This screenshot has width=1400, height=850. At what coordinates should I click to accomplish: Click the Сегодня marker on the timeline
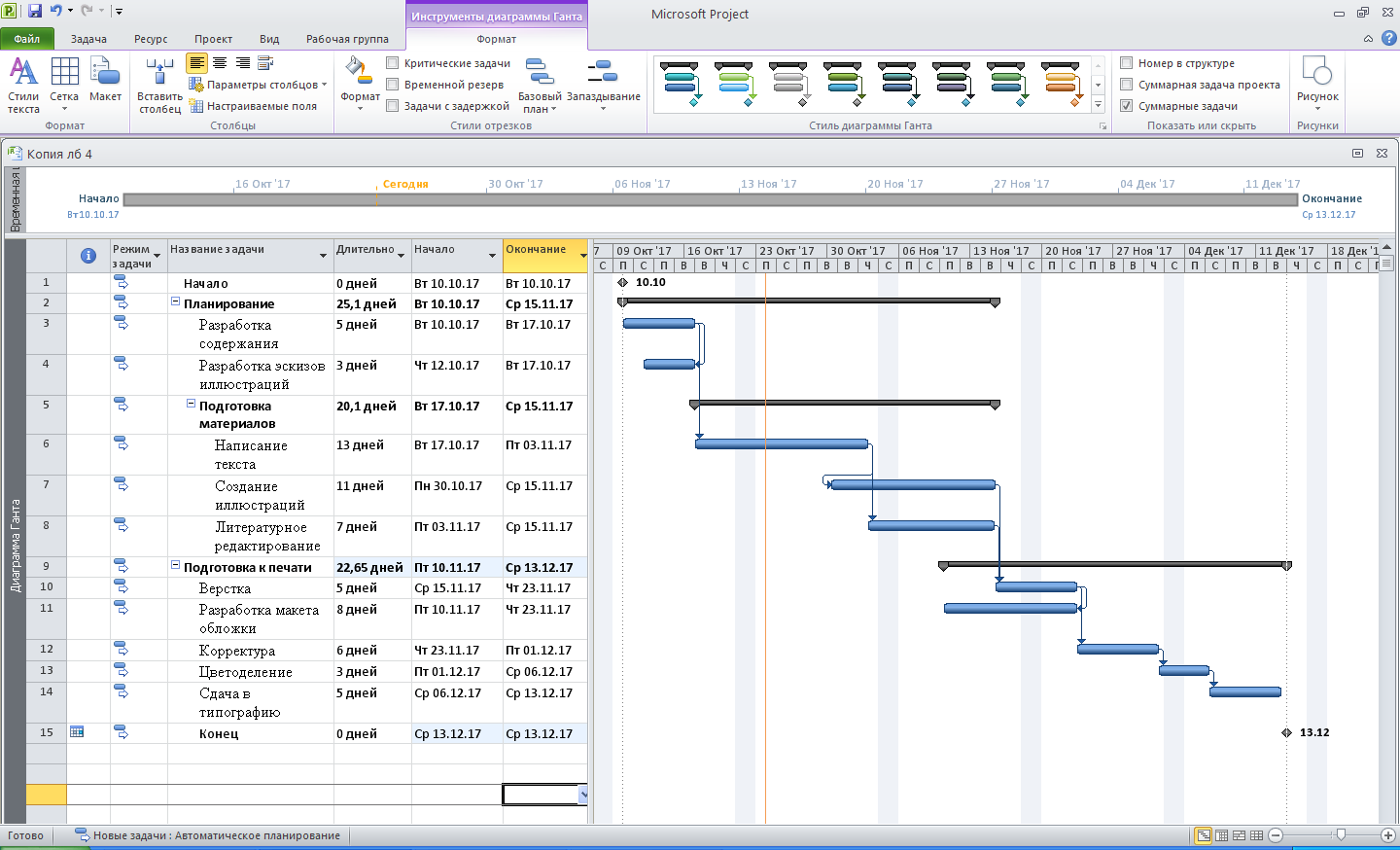pyautogui.click(x=405, y=184)
